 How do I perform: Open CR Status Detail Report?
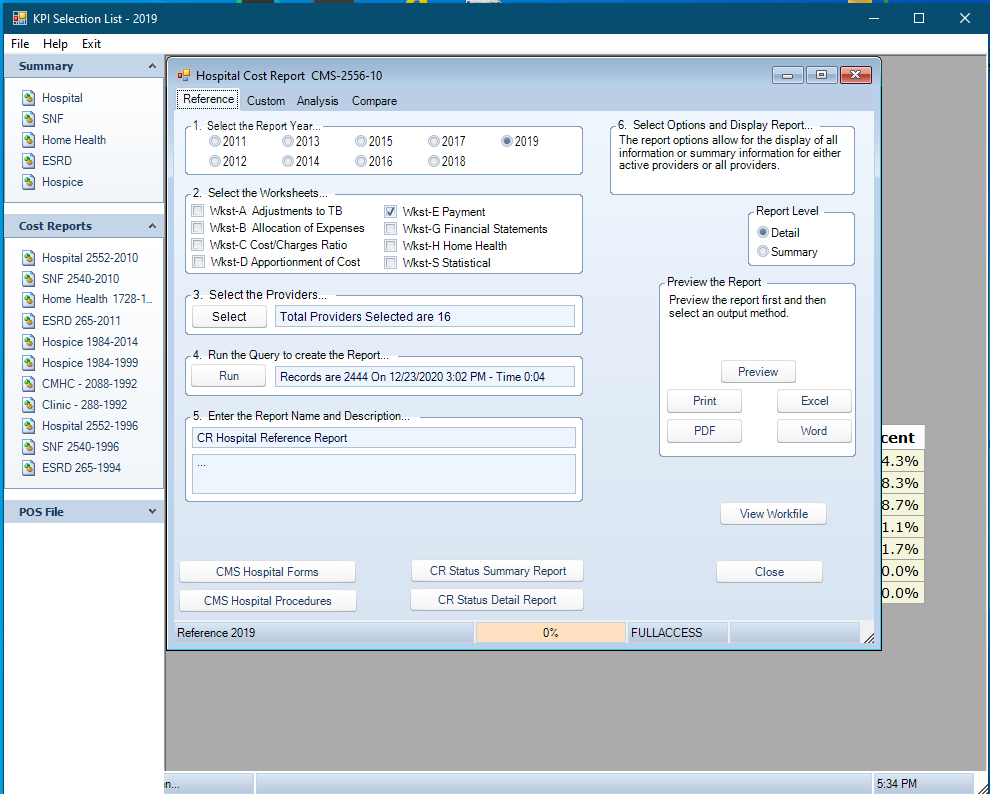tap(497, 600)
